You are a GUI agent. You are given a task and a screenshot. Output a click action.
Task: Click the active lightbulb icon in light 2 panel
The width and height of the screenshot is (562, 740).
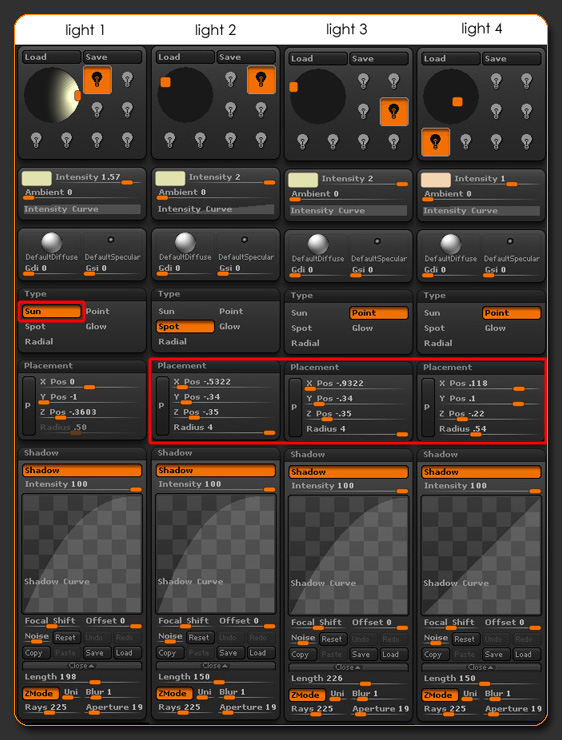(261, 80)
